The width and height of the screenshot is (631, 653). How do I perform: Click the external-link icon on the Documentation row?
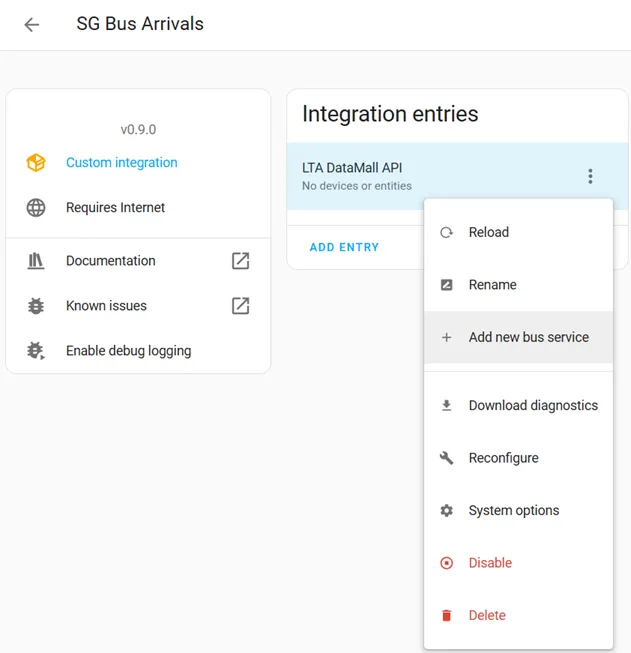pyautogui.click(x=240, y=261)
